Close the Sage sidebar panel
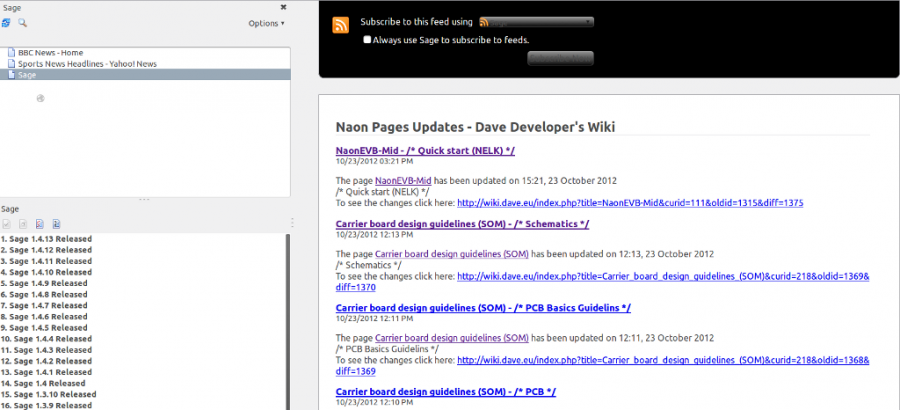900x410 pixels. coord(283,7)
